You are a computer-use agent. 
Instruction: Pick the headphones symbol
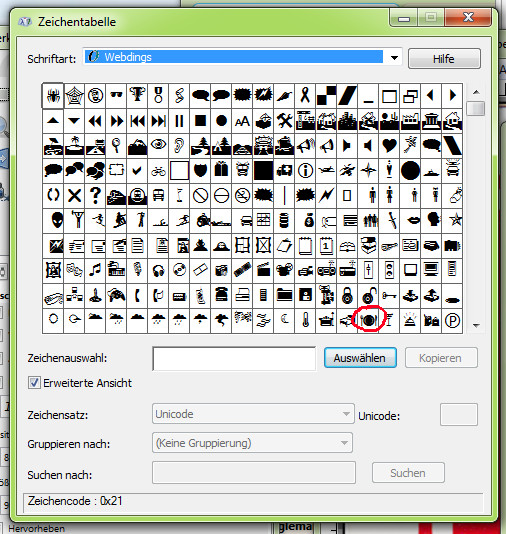158,271
